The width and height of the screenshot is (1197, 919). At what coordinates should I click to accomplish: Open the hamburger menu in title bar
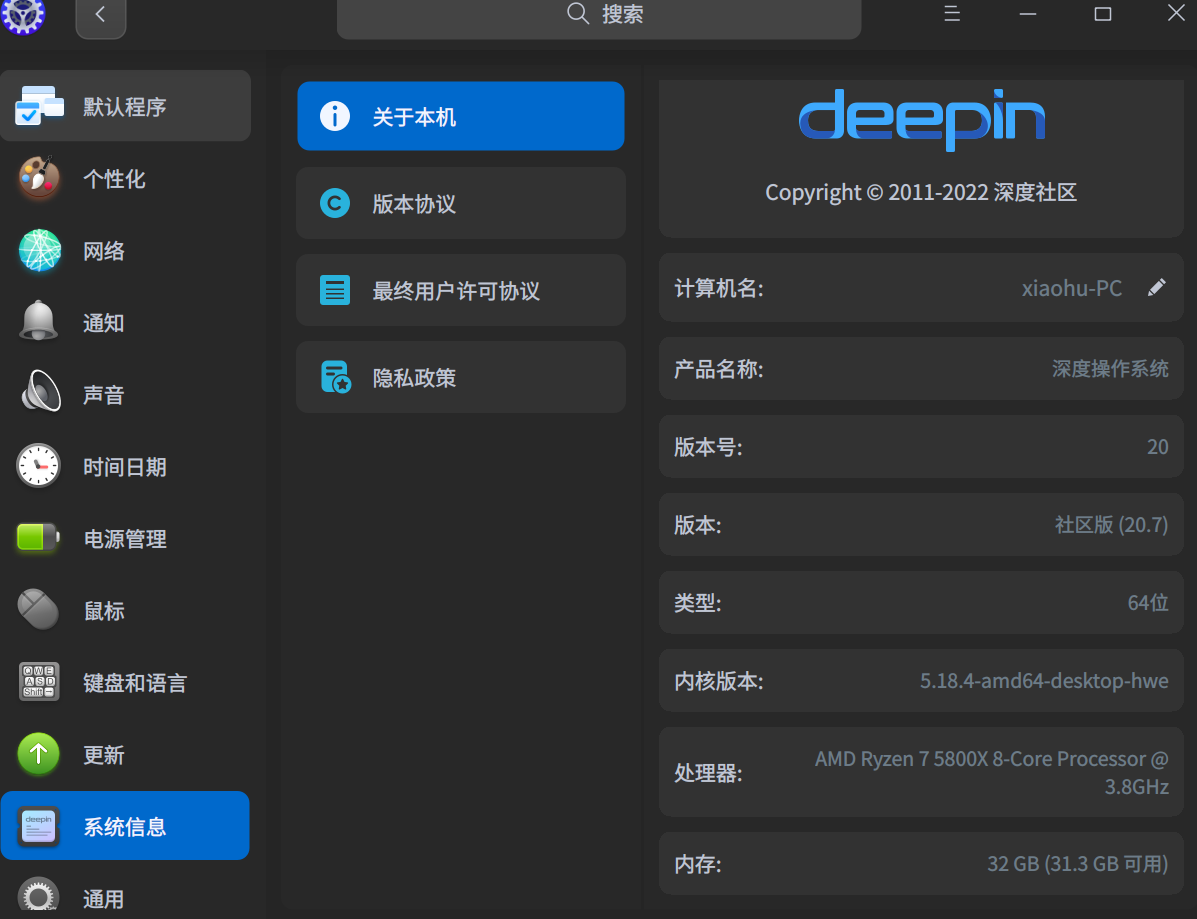pyautogui.click(x=951, y=14)
